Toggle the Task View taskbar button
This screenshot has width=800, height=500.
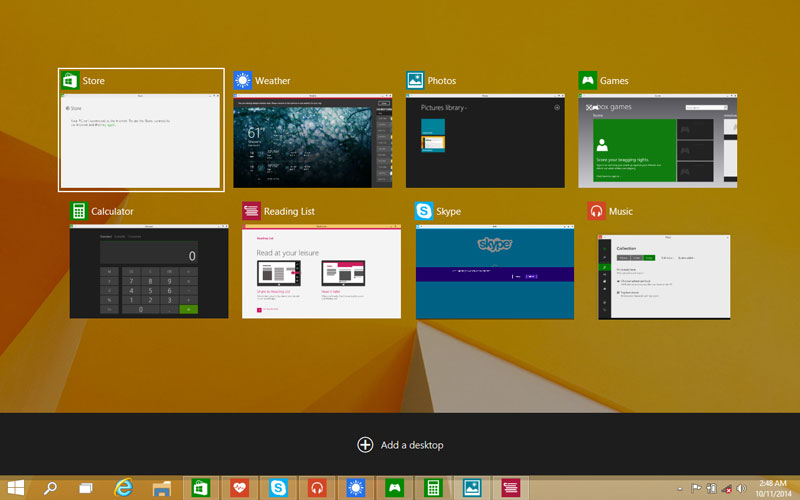[x=86, y=488]
